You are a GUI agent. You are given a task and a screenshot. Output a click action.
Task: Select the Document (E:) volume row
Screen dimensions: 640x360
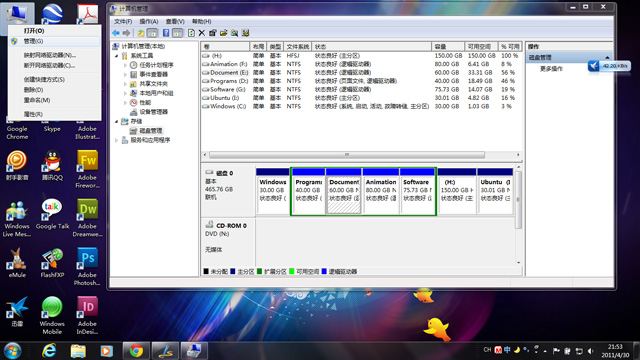coord(361,73)
